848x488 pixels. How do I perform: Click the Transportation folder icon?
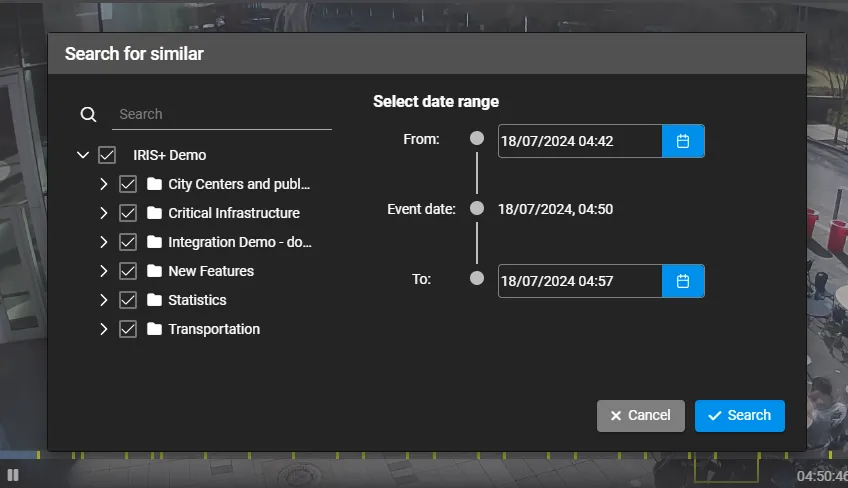coord(154,329)
